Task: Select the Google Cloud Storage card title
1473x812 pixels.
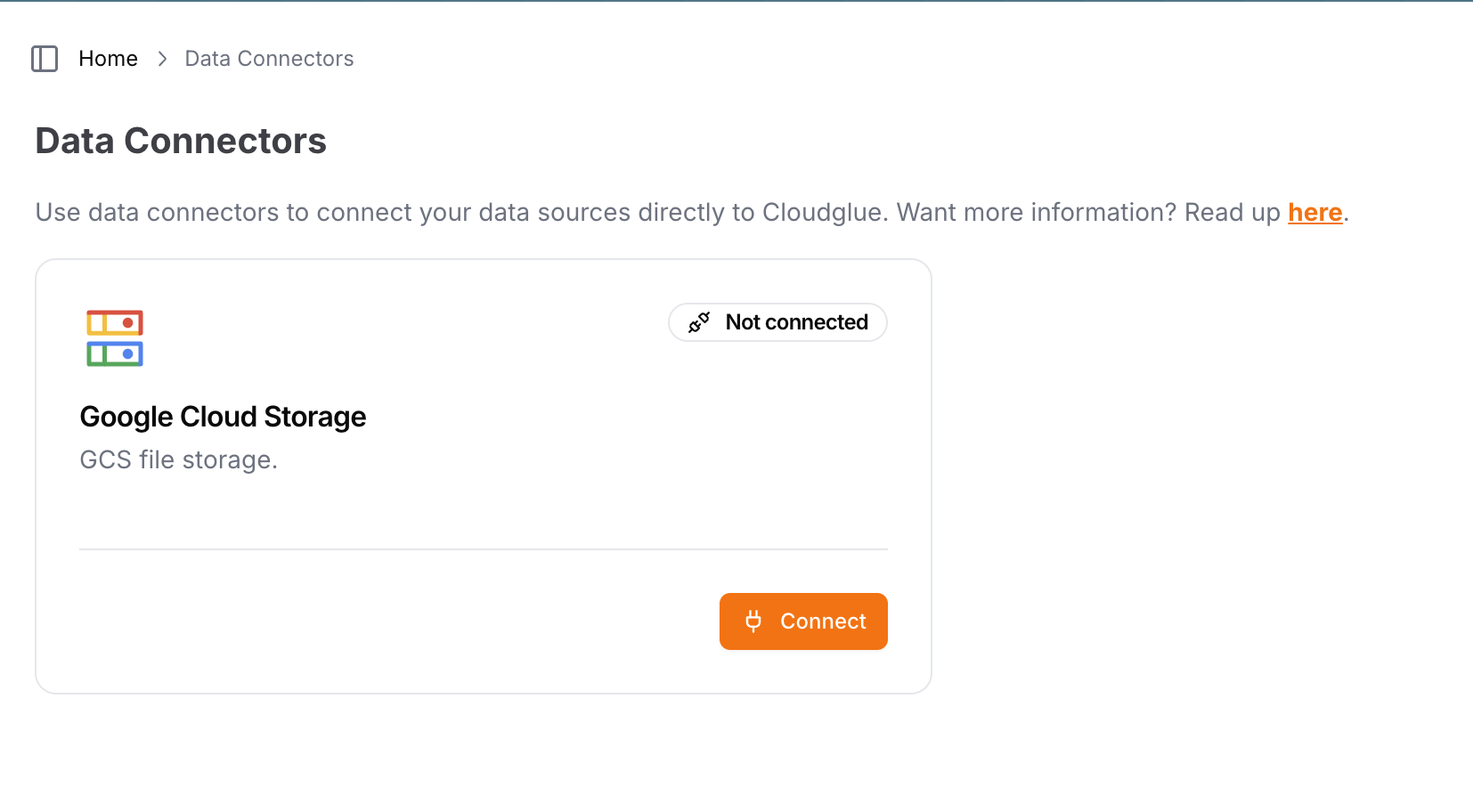Action: (223, 417)
